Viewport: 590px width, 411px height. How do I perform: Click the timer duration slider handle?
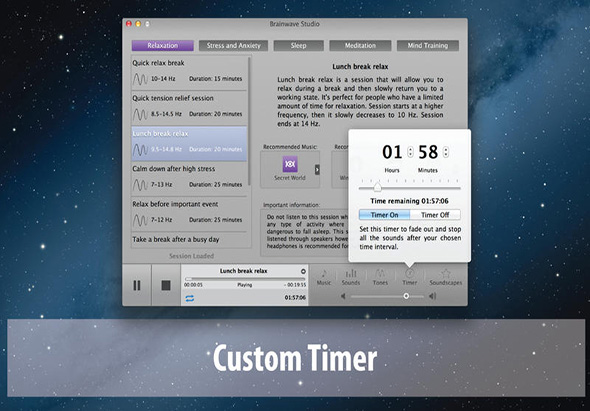click(377, 187)
